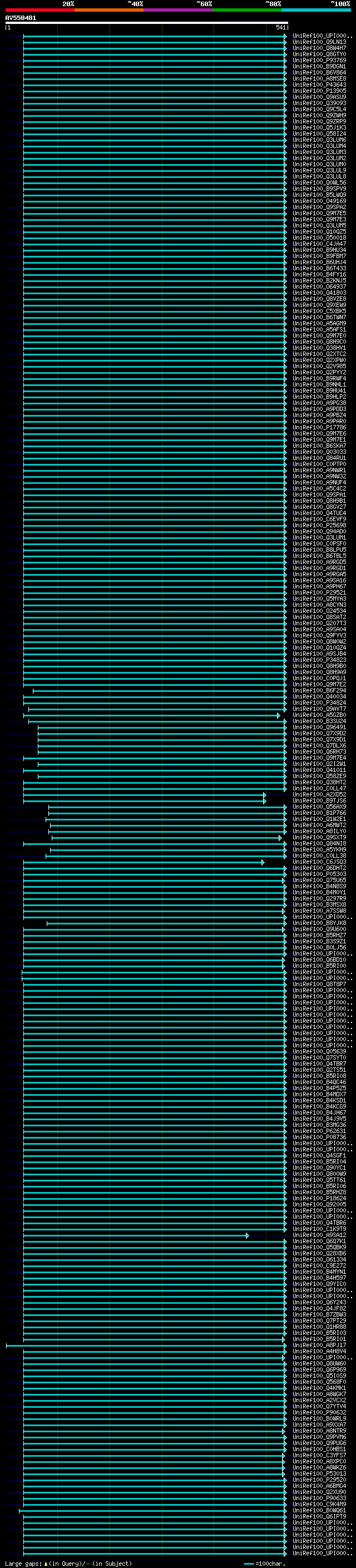Click the purple ~60% identity legend segment
The image size is (356, 1568).
point(179,10)
